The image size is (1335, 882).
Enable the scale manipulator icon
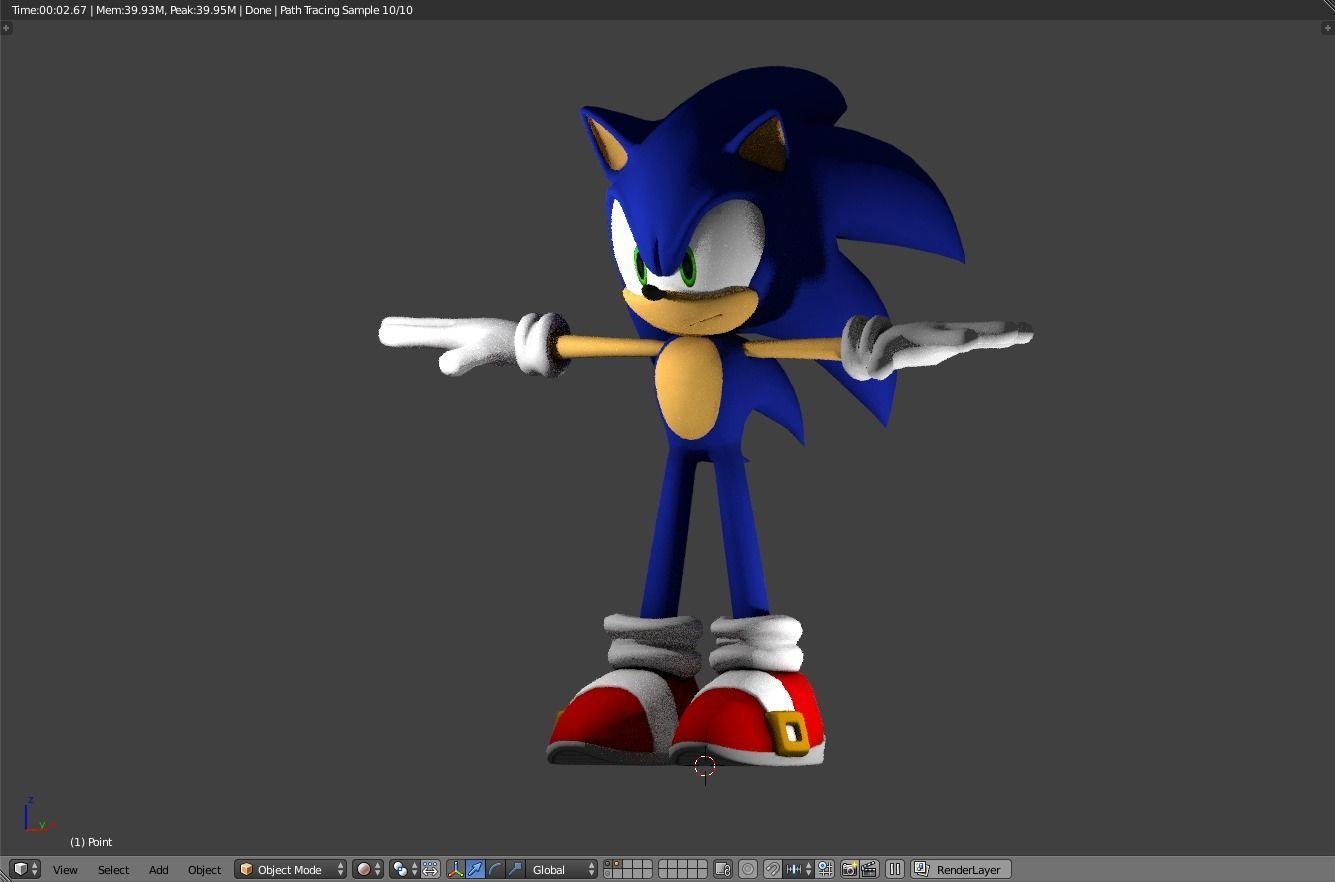(515, 869)
